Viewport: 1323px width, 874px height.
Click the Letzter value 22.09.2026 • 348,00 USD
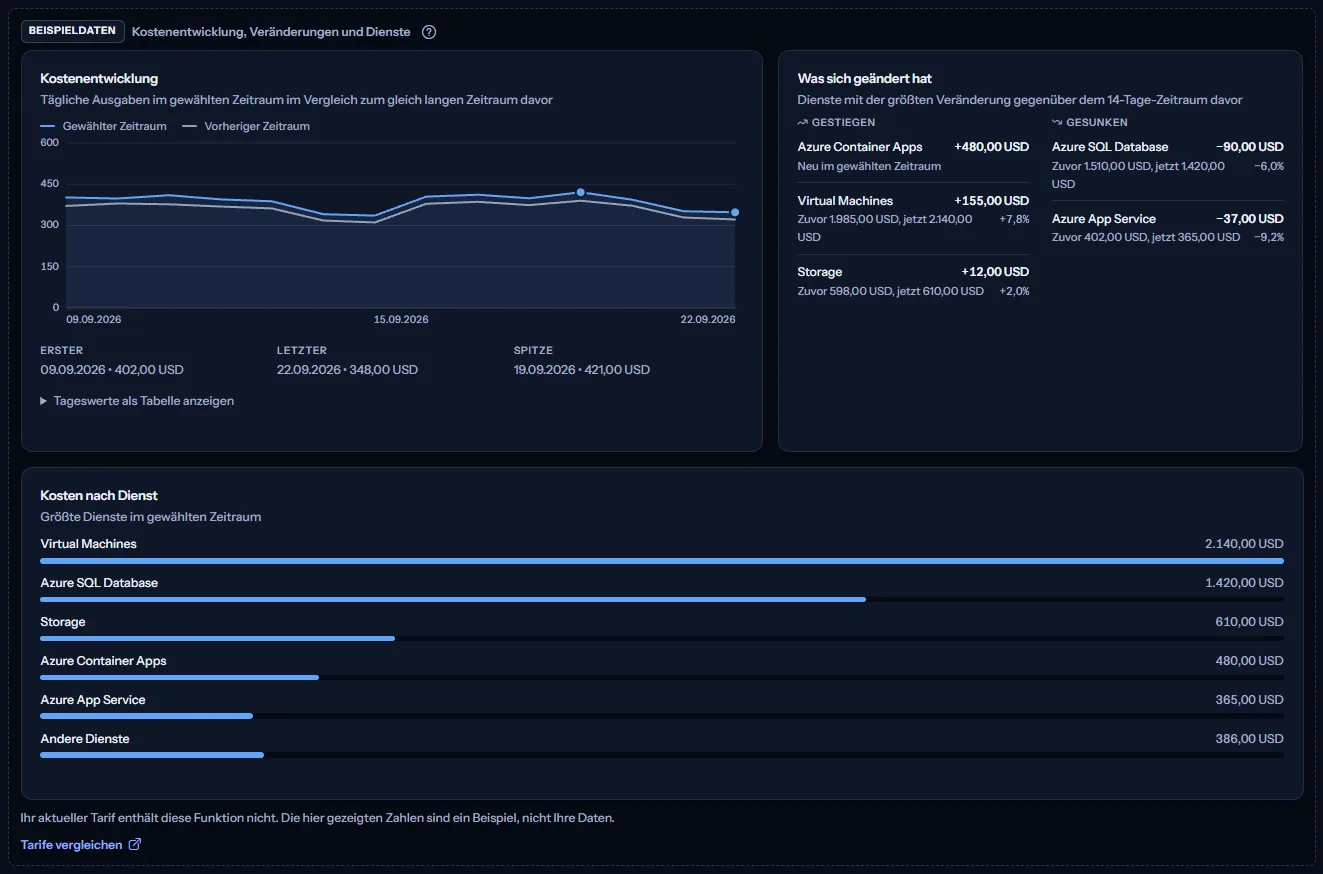347,370
